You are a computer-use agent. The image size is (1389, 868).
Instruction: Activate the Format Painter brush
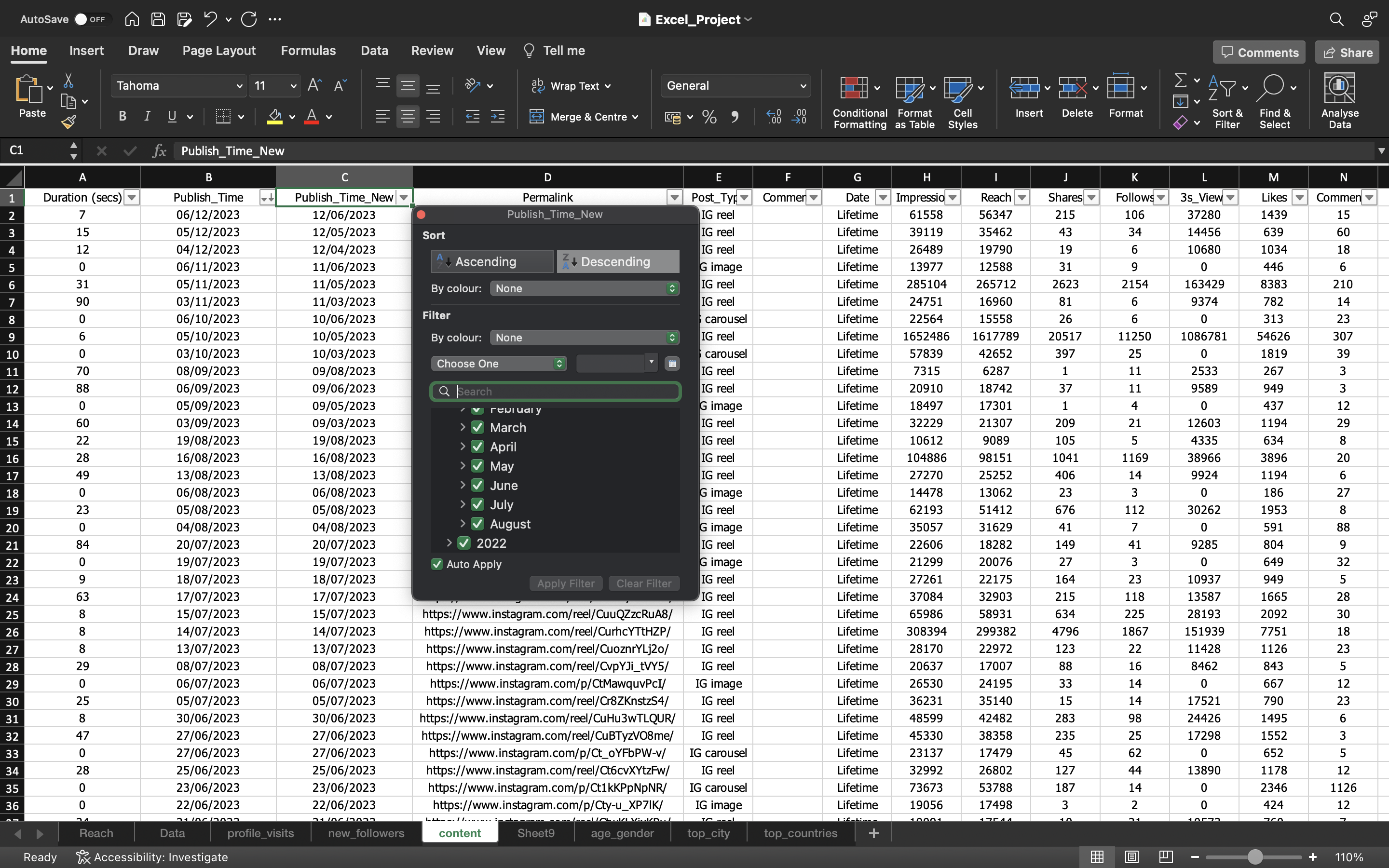68,122
